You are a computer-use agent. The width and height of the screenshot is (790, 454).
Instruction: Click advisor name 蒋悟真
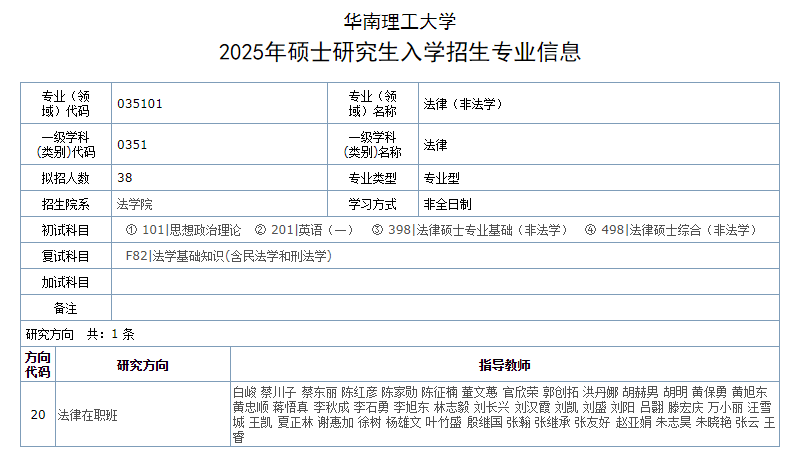pyautogui.click(x=290, y=407)
